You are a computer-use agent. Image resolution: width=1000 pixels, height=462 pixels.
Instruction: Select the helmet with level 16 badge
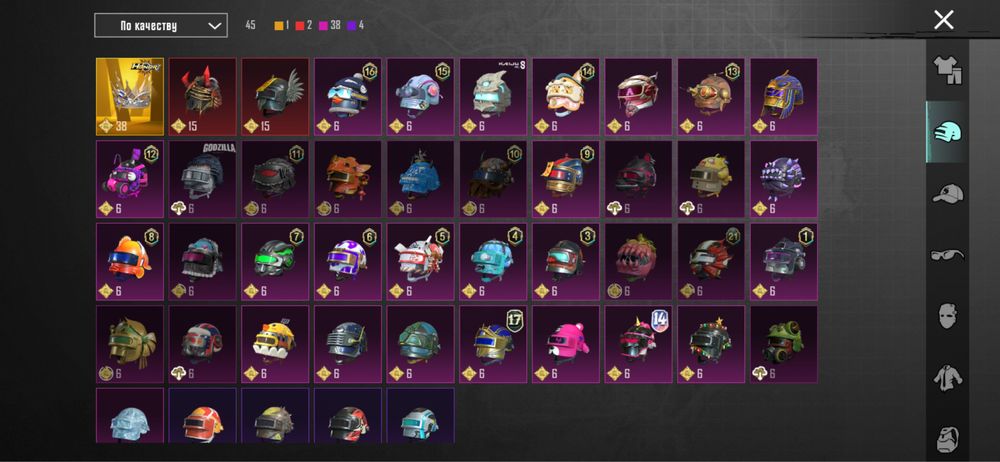click(x=348, y=97)
